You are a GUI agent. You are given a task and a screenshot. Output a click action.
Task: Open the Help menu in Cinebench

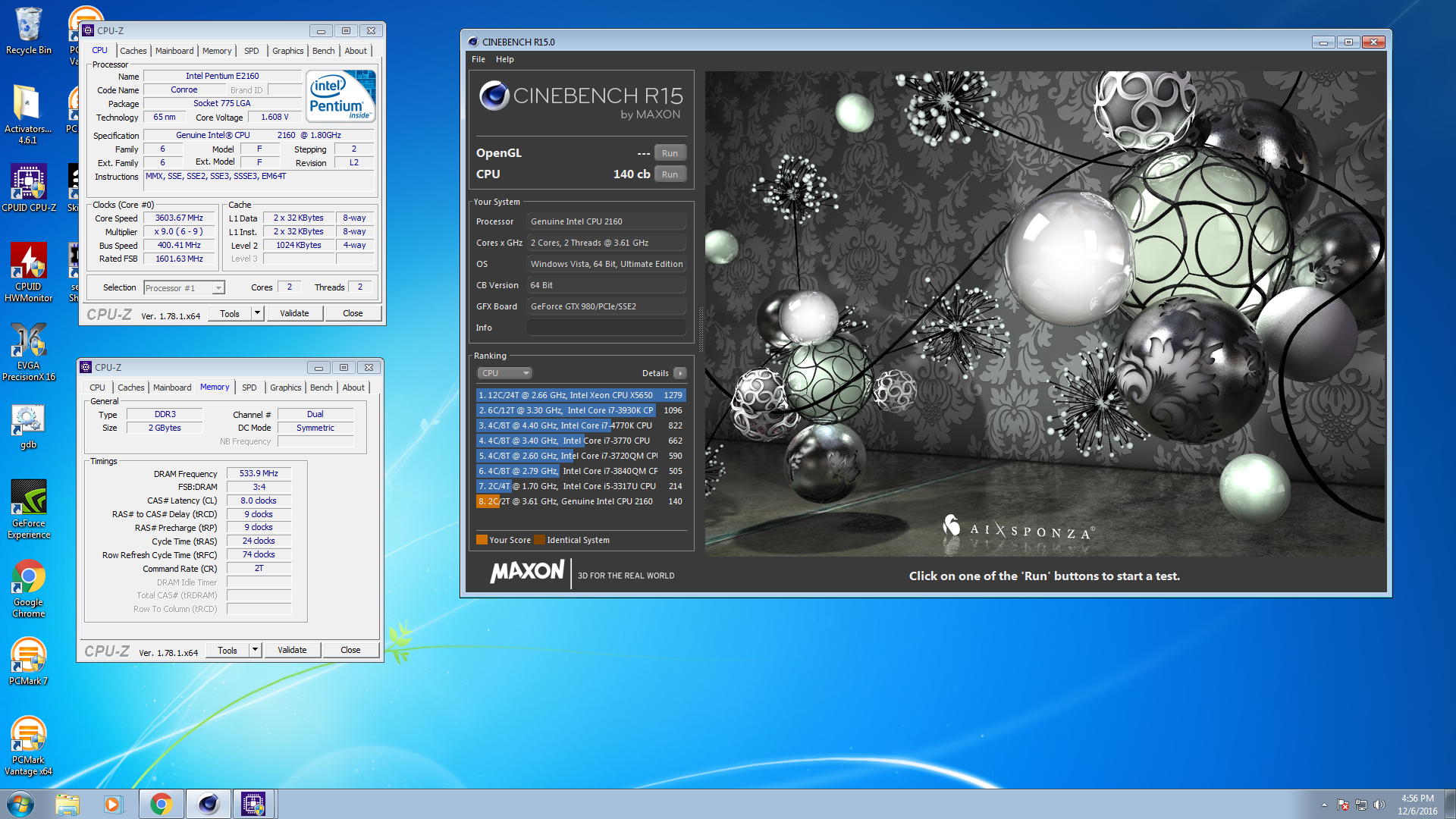click(505, 59)
